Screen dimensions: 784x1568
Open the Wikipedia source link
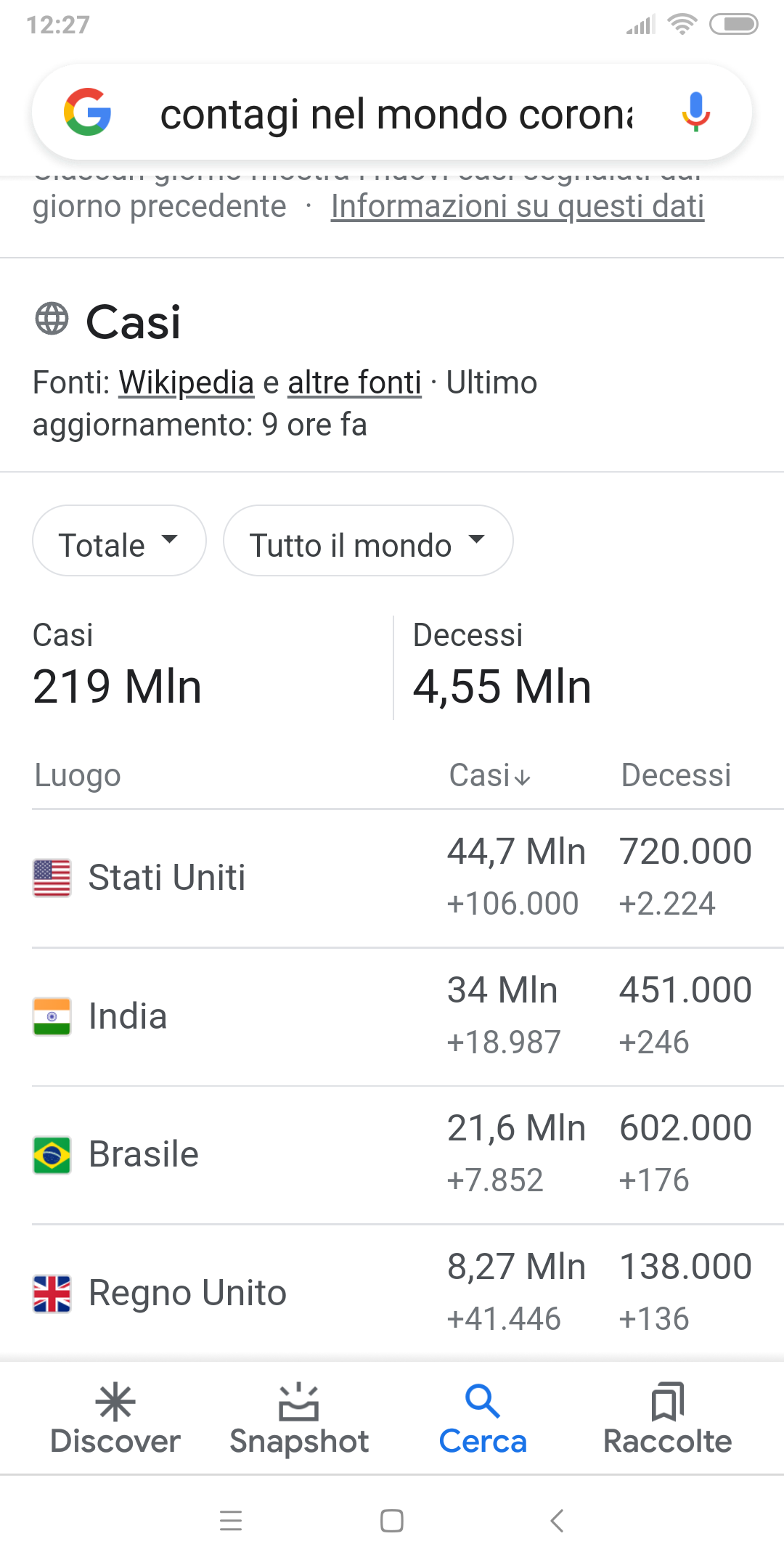187,383
